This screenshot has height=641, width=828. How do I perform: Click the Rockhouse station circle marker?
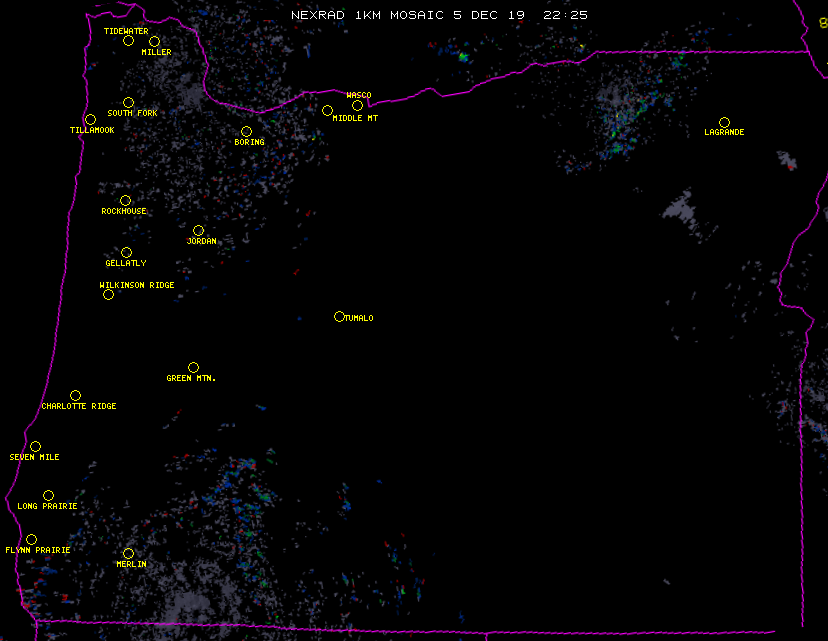125,201
